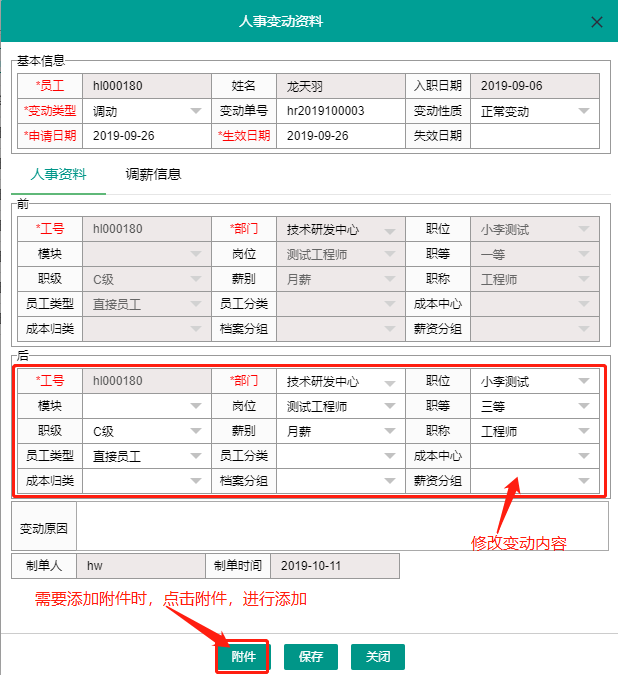Select the 人事资料 tab

[x=58, y=174]
